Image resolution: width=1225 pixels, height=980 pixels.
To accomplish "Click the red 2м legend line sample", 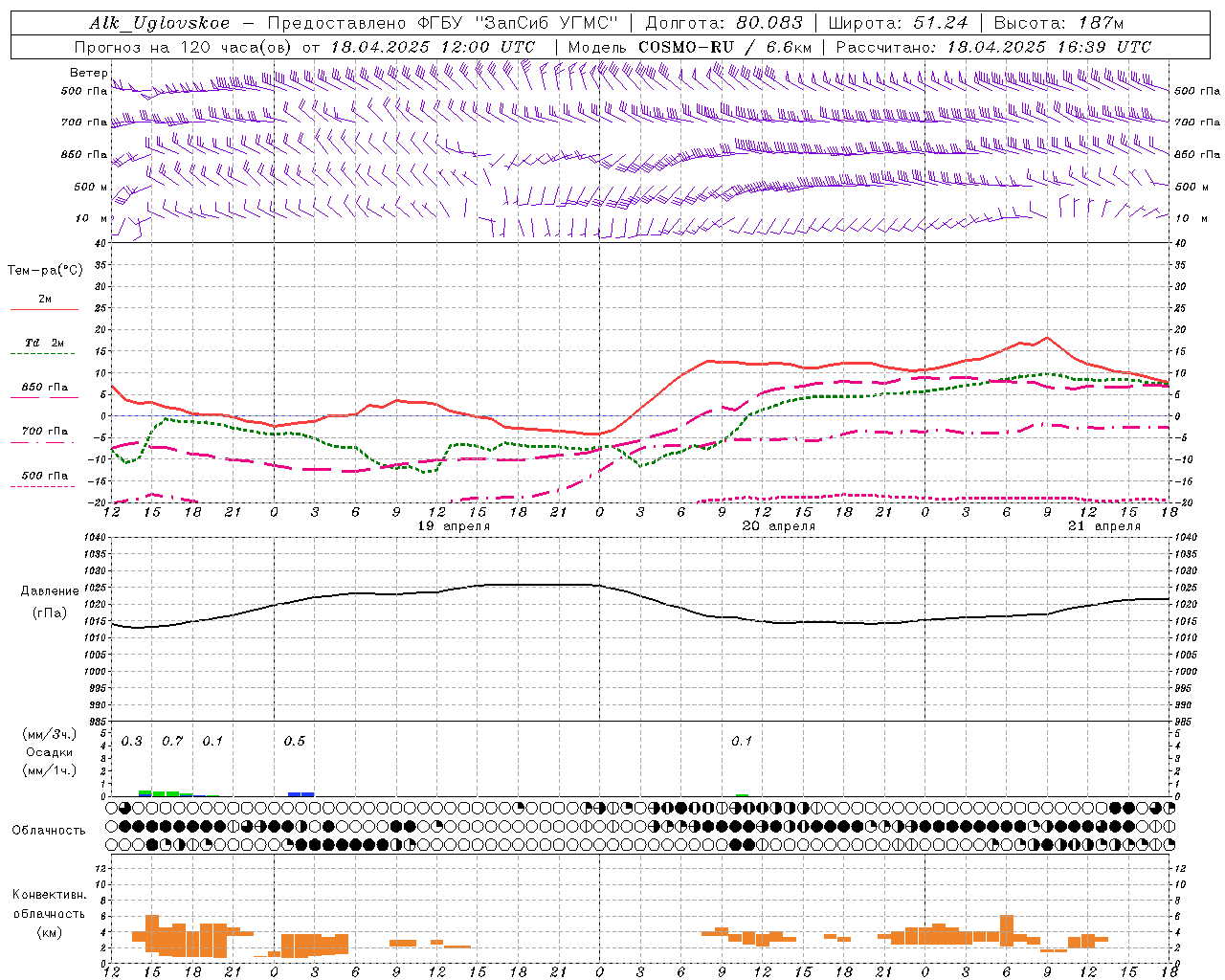I will point(44,310).
